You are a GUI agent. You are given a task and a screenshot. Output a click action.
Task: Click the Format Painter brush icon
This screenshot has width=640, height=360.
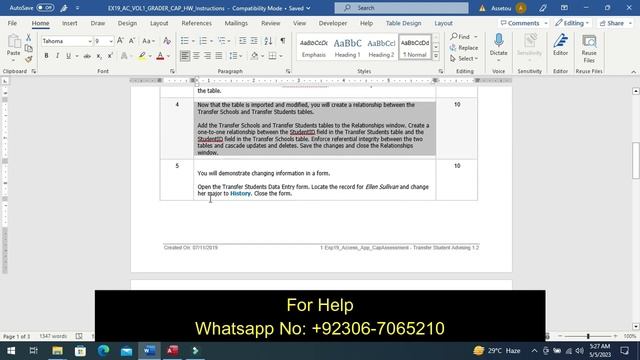coord(29,59)
